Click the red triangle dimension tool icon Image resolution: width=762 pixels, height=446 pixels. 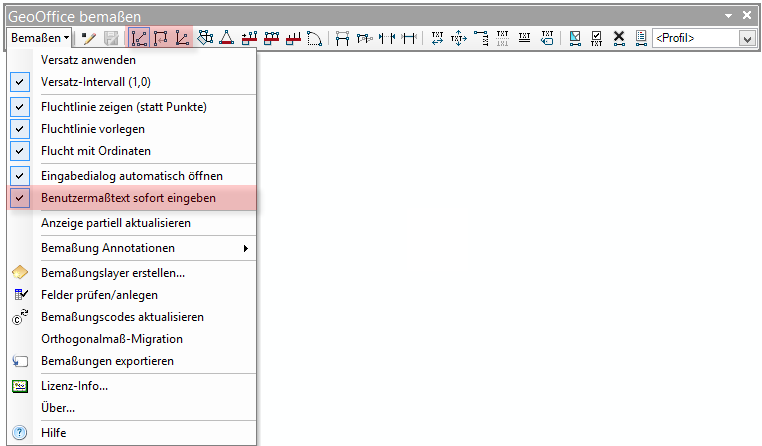point(227,38)
